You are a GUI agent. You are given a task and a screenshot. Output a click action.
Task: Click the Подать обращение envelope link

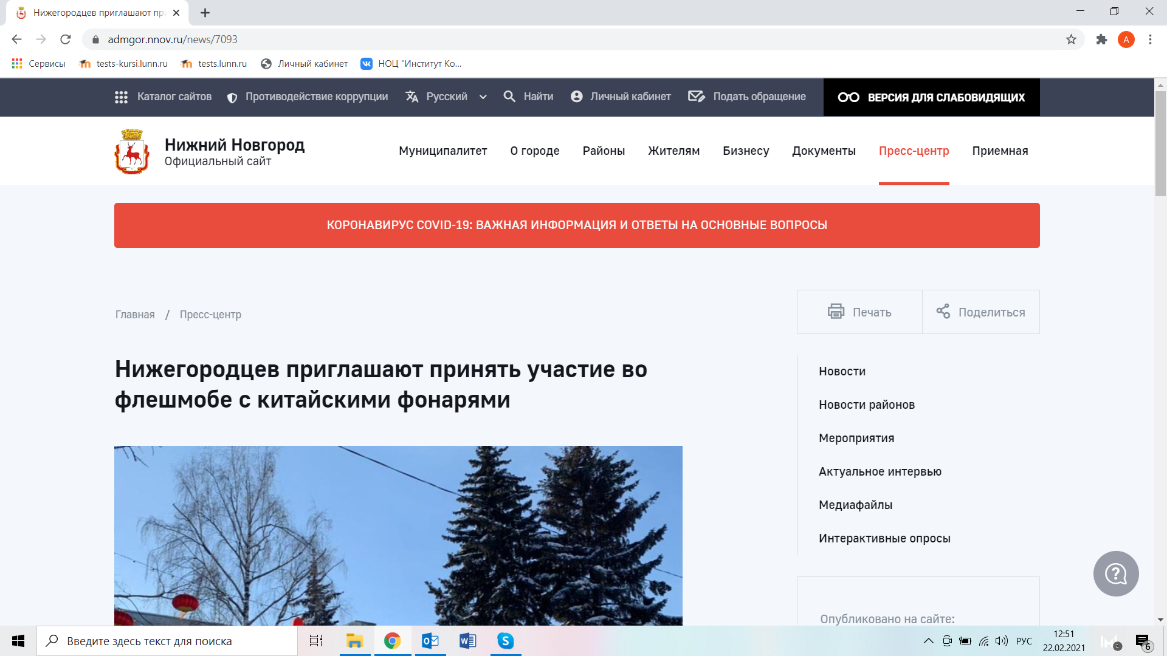747,97
